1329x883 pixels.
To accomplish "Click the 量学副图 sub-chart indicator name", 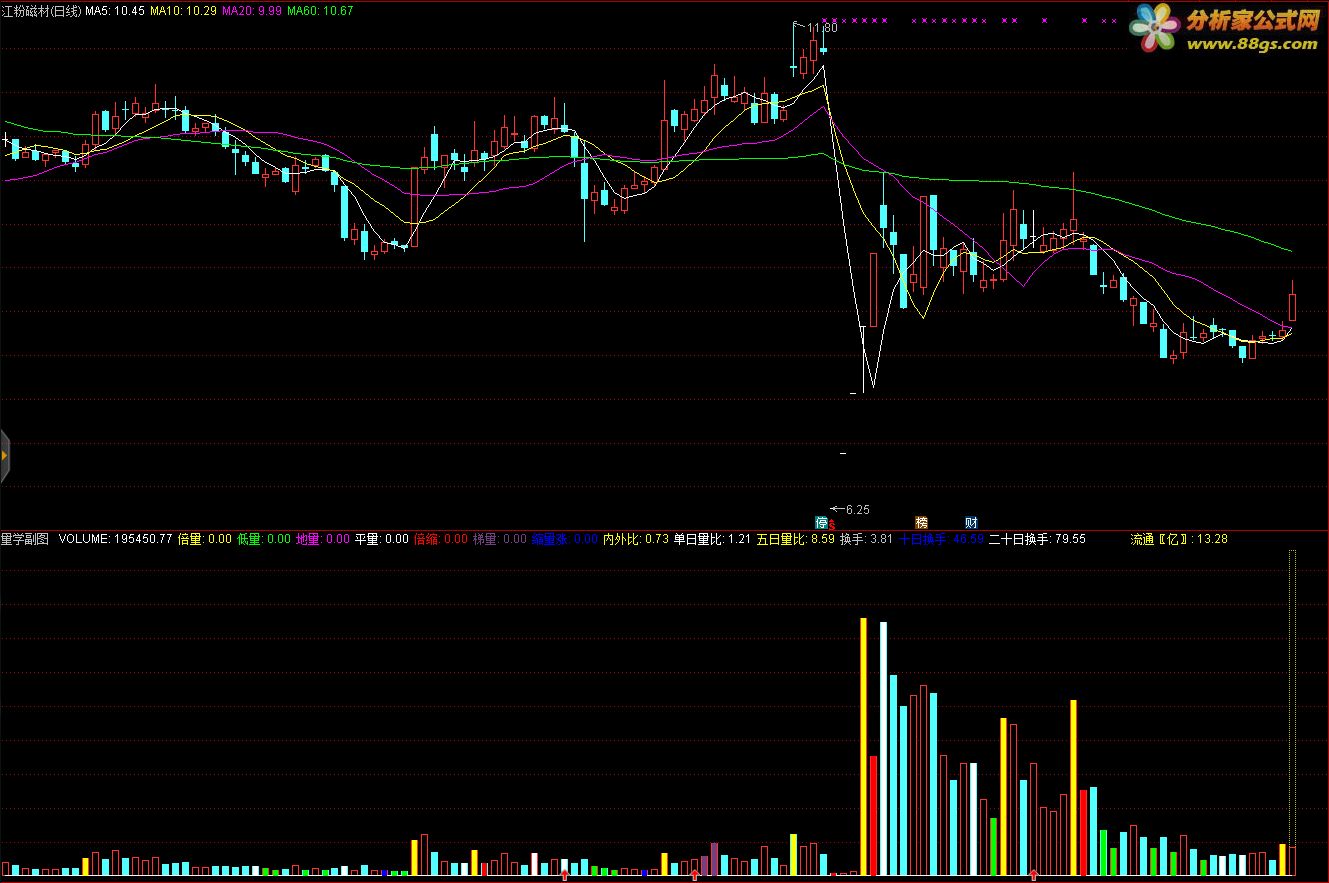I will coord(24,539).
